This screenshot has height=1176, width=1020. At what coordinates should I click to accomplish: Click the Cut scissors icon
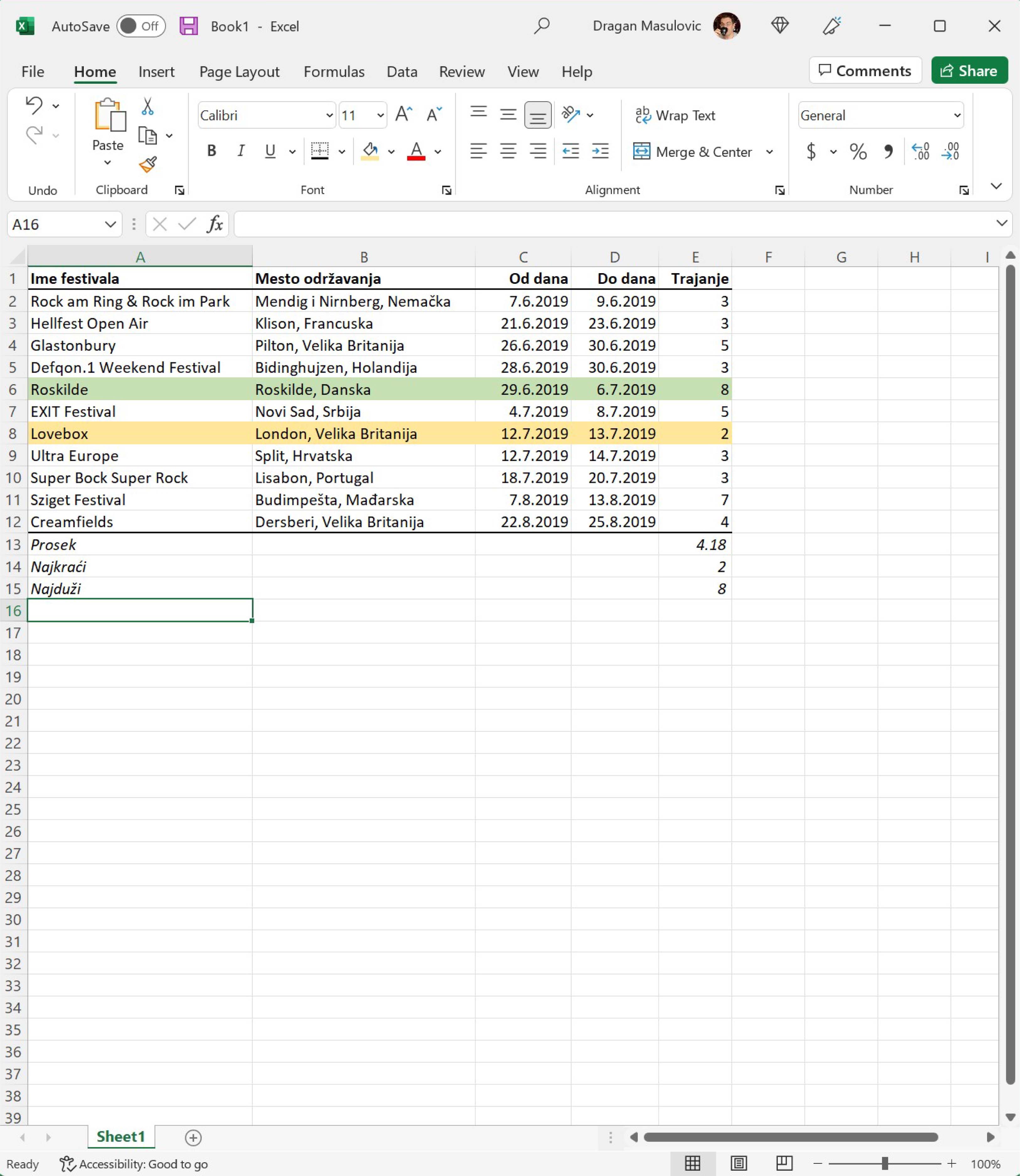147,106
